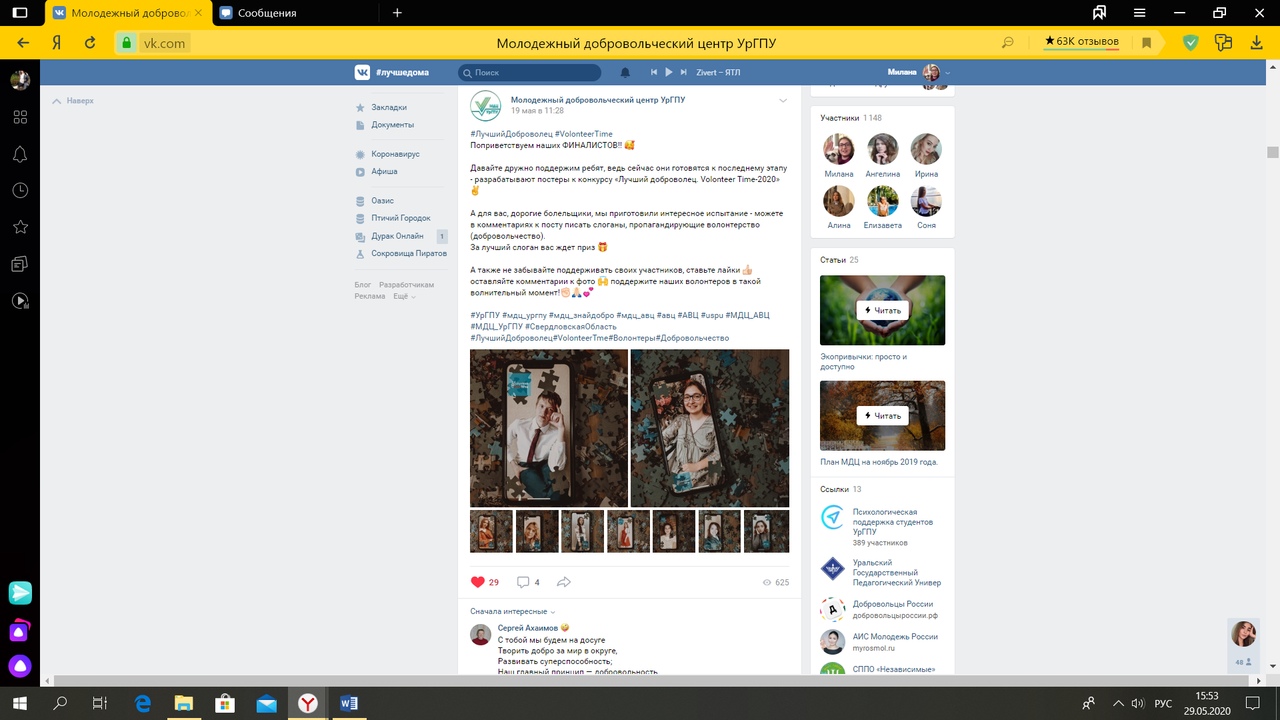
Task: Click the VK notifications bell icon
Action: (x=626, y=73)
